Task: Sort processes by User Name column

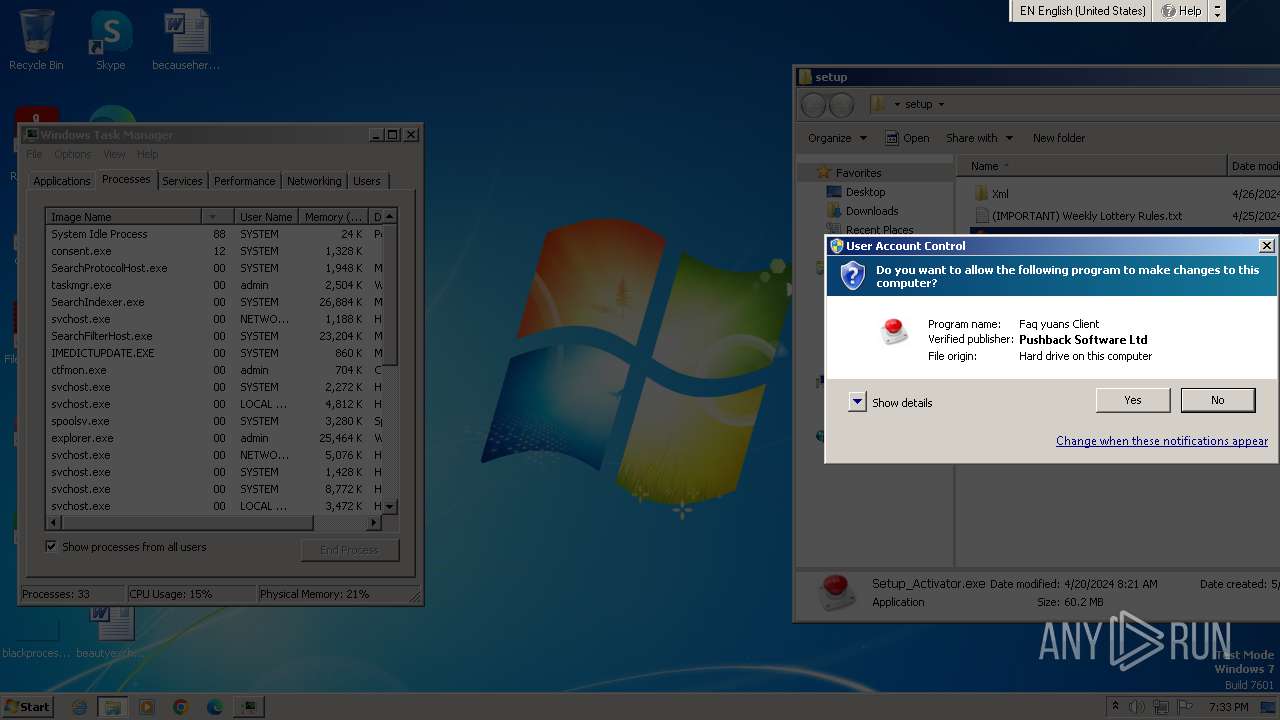Action: tap(266, 217)
